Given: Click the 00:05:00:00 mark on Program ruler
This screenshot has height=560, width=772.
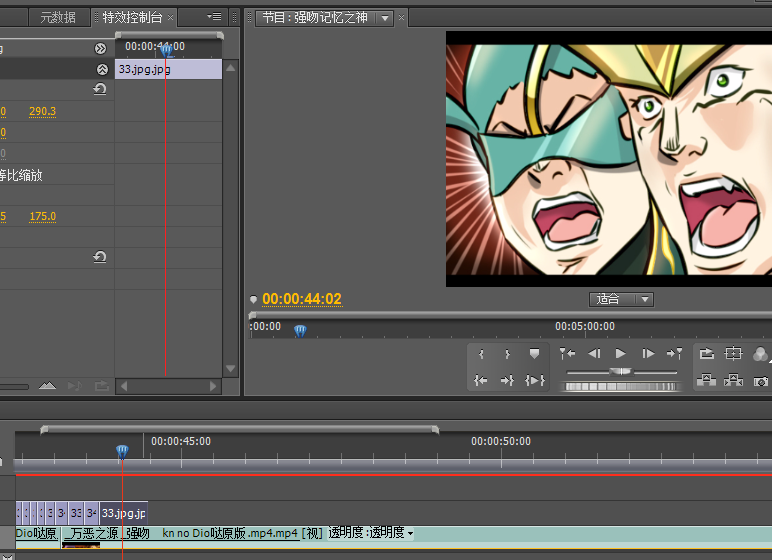Looking at the screenshot, I should [585, 326].
